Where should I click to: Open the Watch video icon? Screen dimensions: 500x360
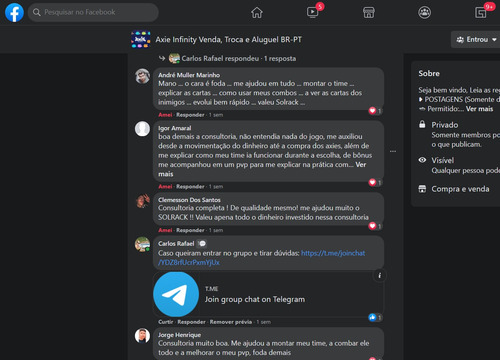(313, 13)
